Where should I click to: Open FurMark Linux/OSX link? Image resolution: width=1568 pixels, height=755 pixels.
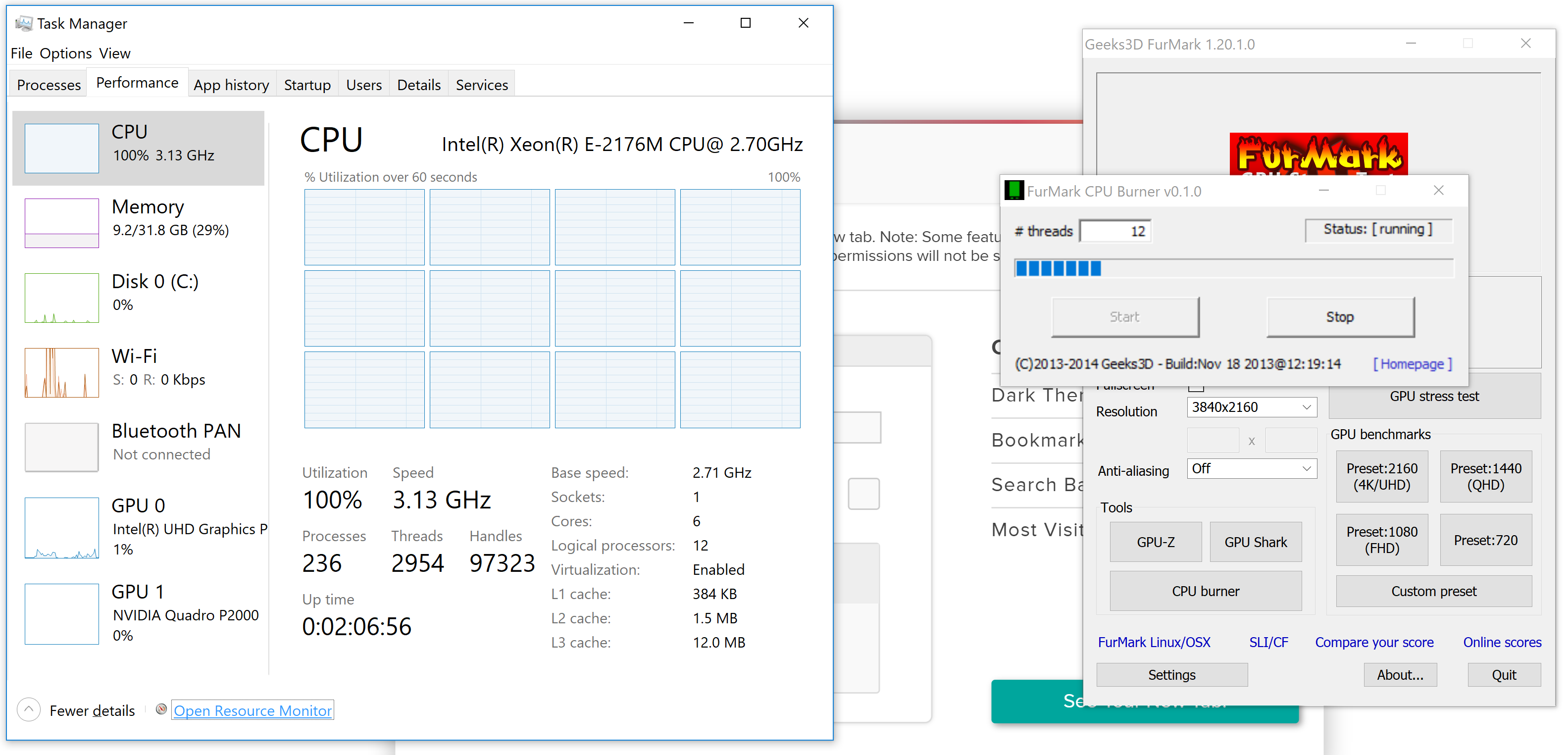(x=1154, y=642)
